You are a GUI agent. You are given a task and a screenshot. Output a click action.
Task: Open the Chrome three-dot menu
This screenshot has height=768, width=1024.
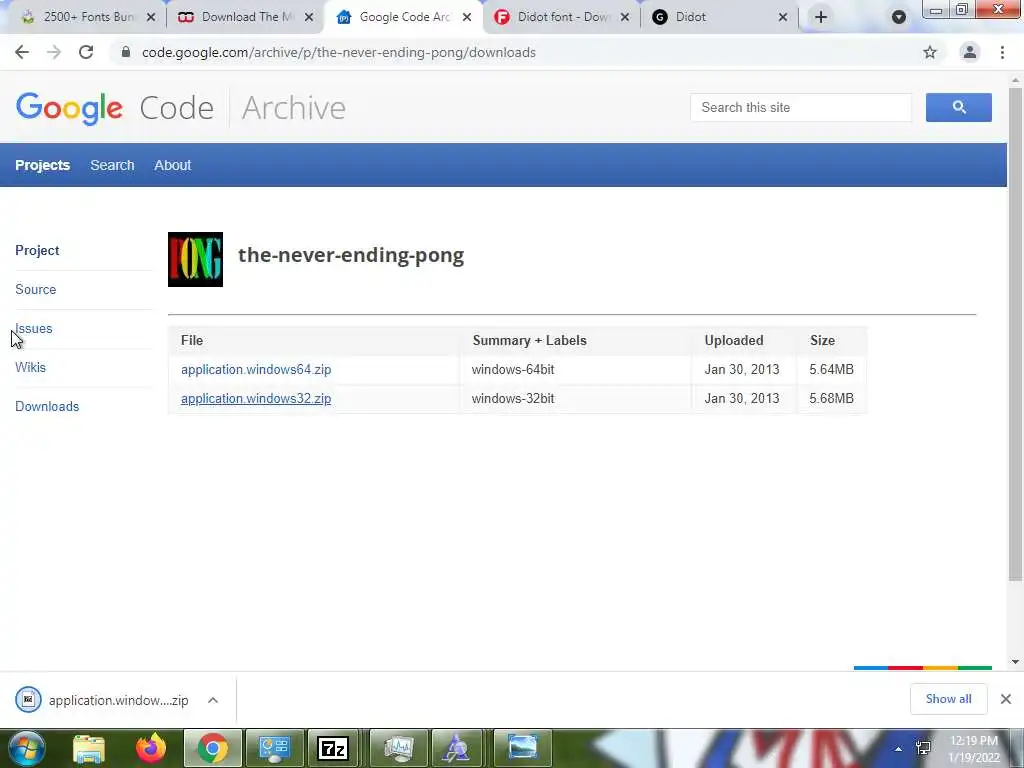(1002, 52)
